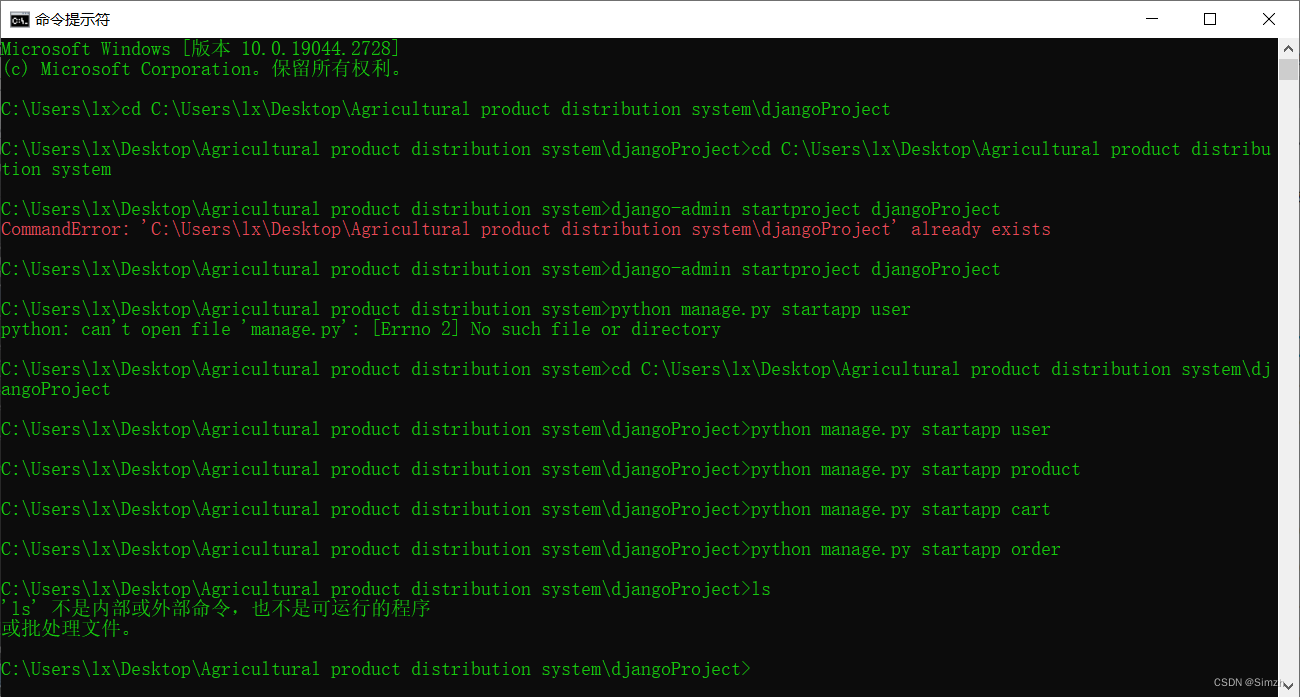1300x697 pixels.
Task: Click the 'ls' command after the prompt
Action: pos(761,589)
